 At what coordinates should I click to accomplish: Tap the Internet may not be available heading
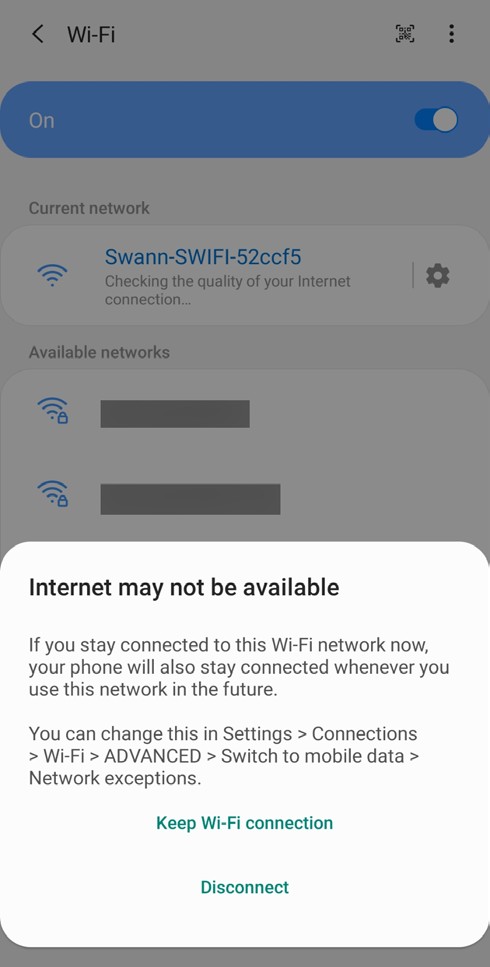point(184,587)
